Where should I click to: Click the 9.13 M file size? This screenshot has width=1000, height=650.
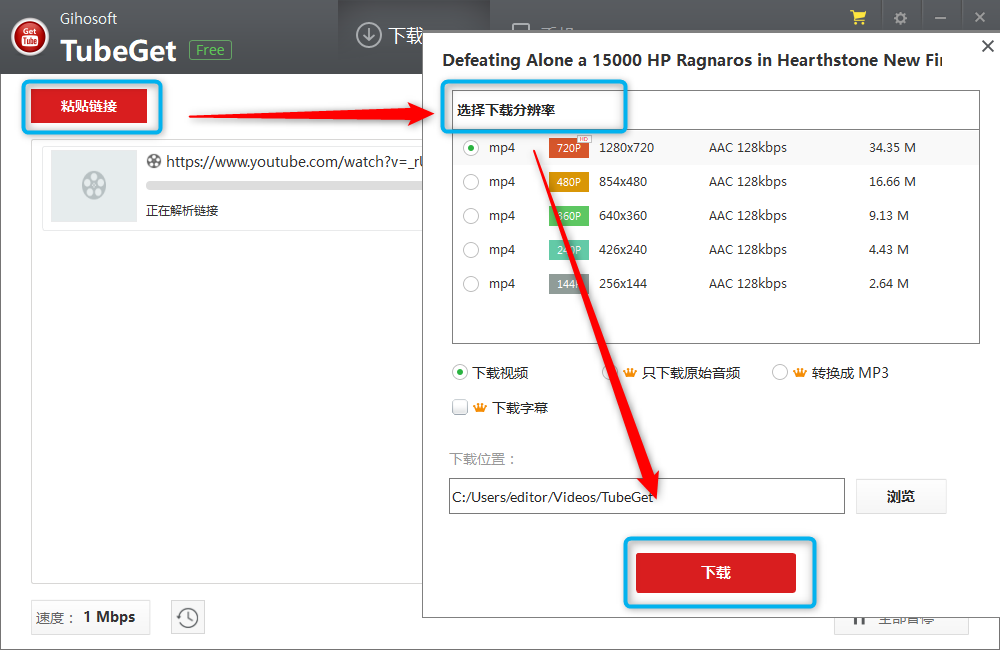pyautogui.click(x=888, y=216)
